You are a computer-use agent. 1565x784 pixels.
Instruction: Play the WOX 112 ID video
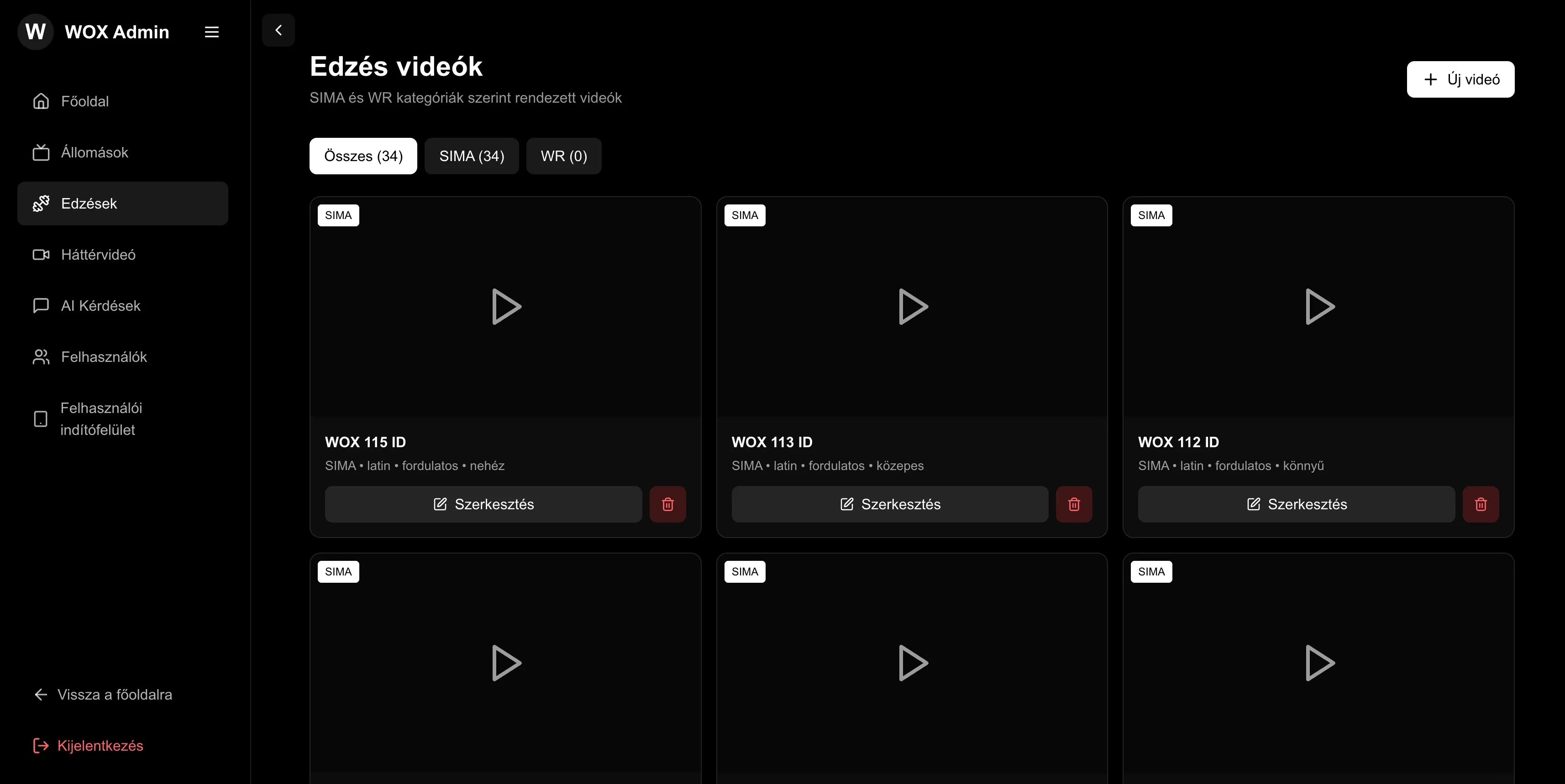pyautogui.click(x=1319, y=307)
